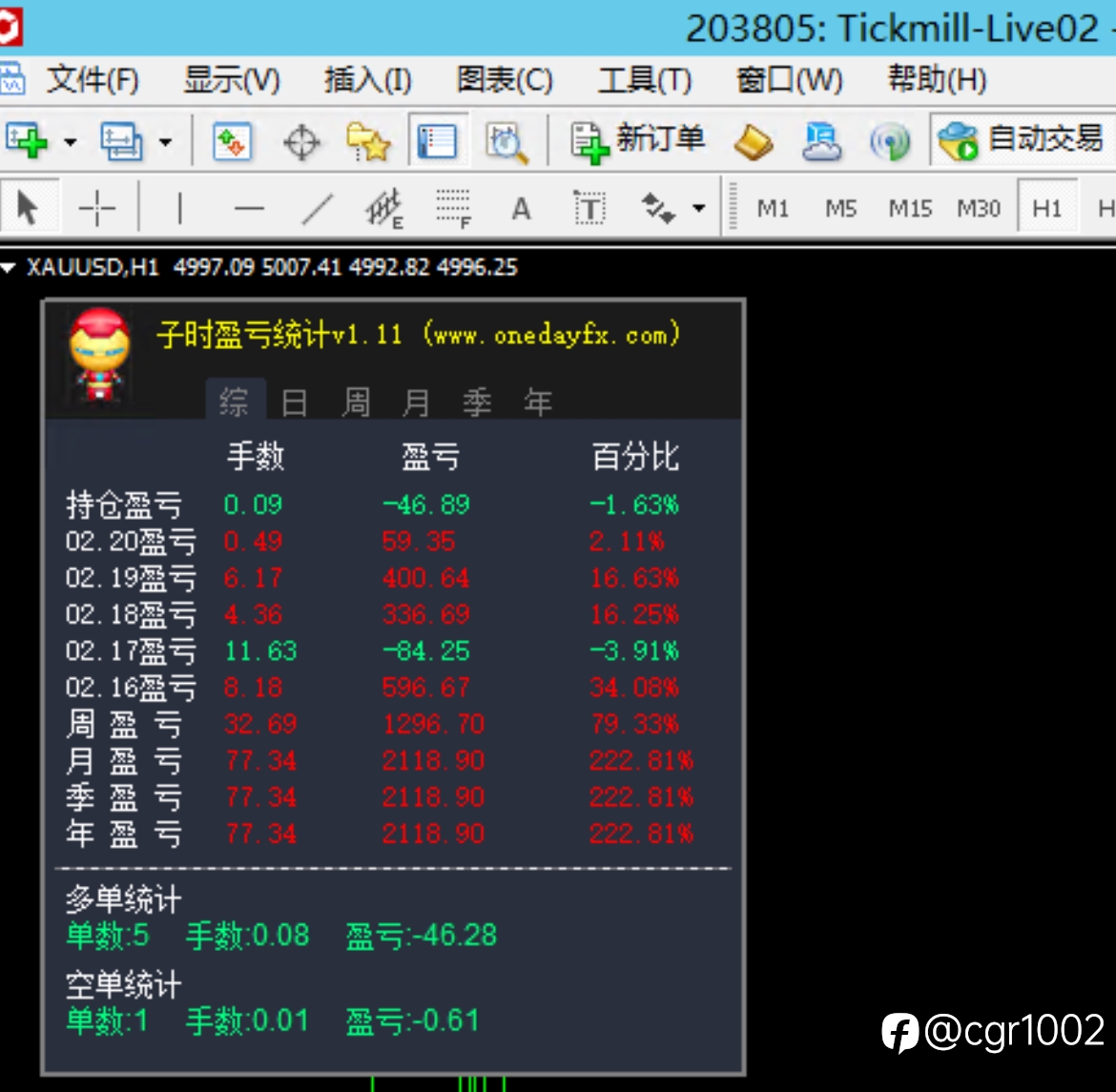Expand the arrows objects dropdown
Image resolution: width=1116 pixels, height=1092 pixels.
tap(699, 209)
